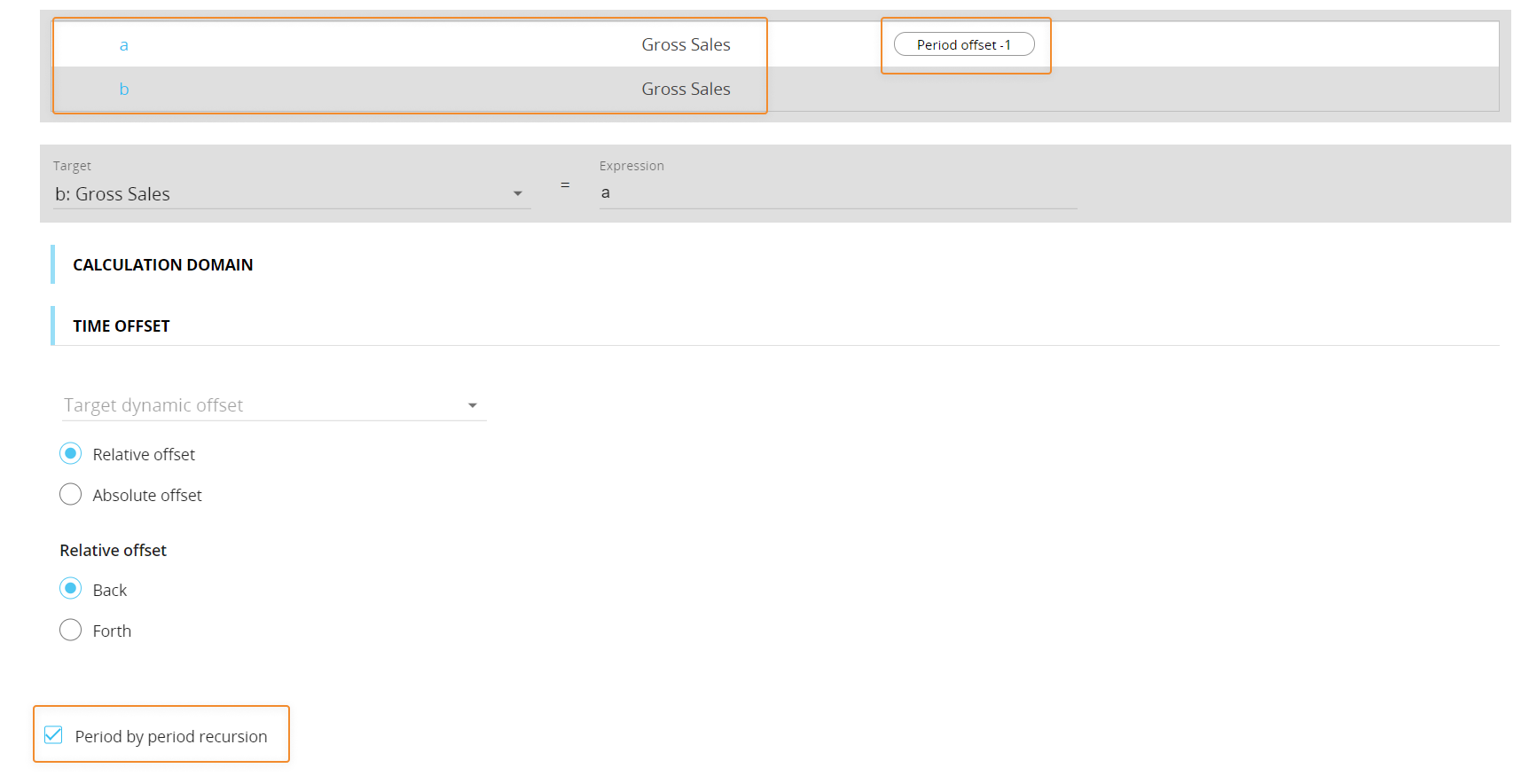Click the arrow of the Target selector
1521x784 pixels.
518,194
